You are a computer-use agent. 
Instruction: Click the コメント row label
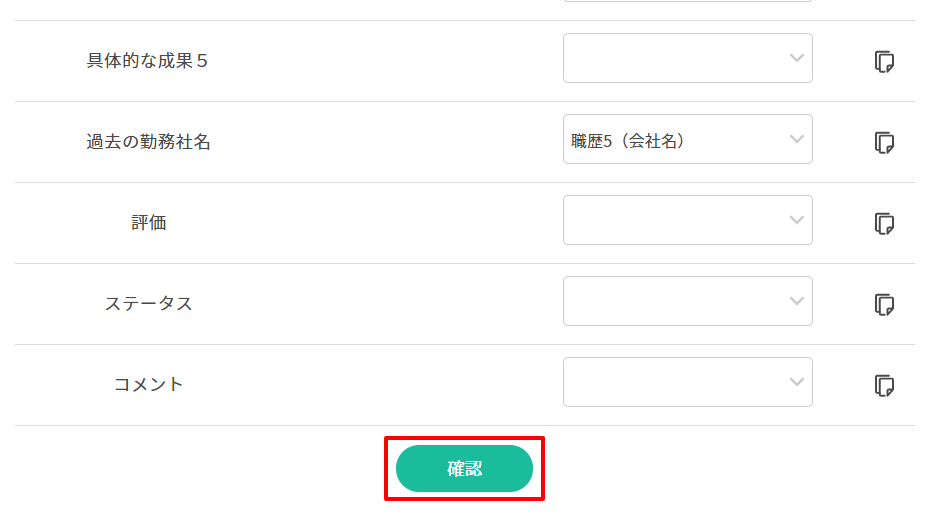[148, 385]
